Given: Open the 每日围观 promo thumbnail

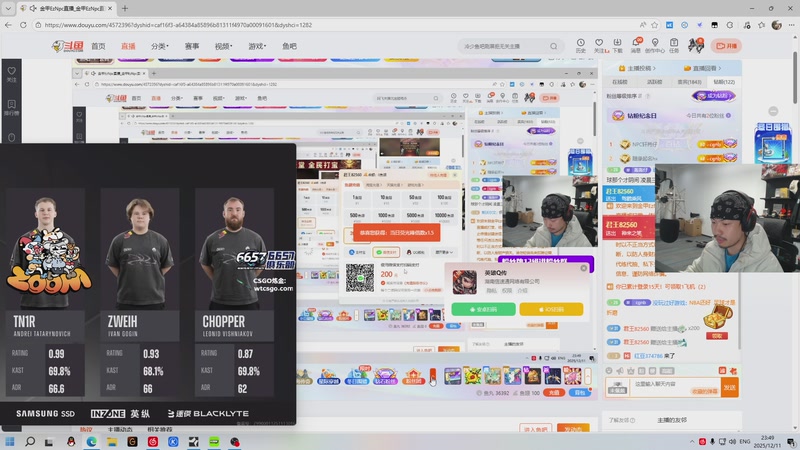Looking at the screenshot, I should point(773,142).
